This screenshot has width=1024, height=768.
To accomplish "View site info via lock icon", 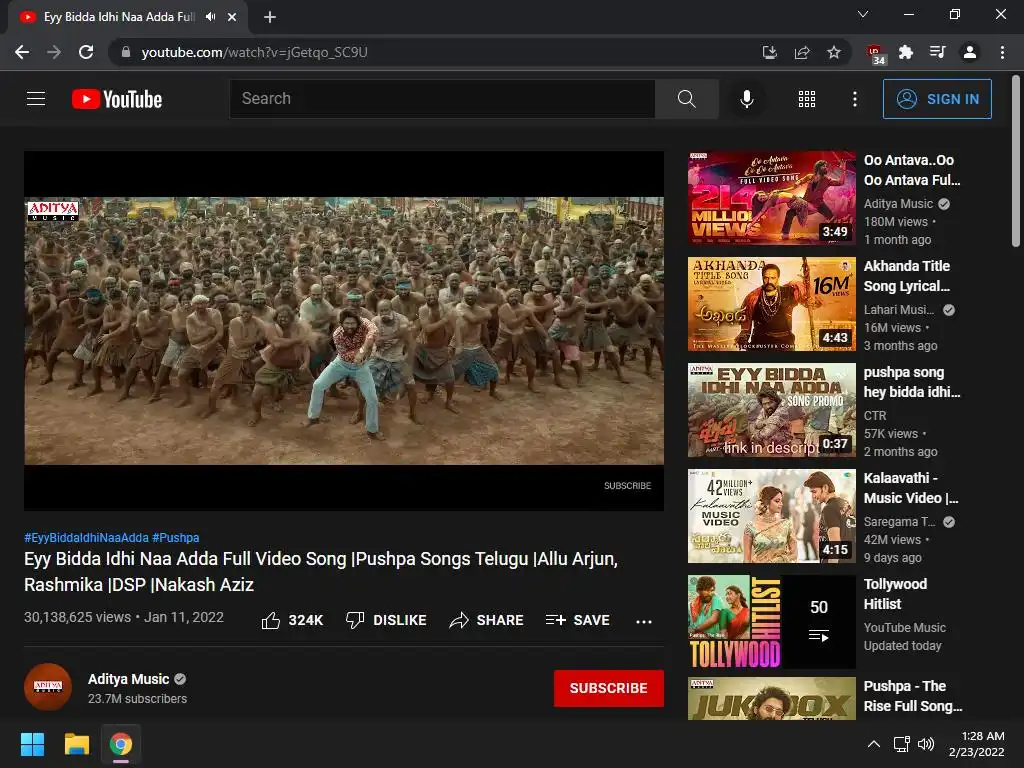I will point(126,52).
